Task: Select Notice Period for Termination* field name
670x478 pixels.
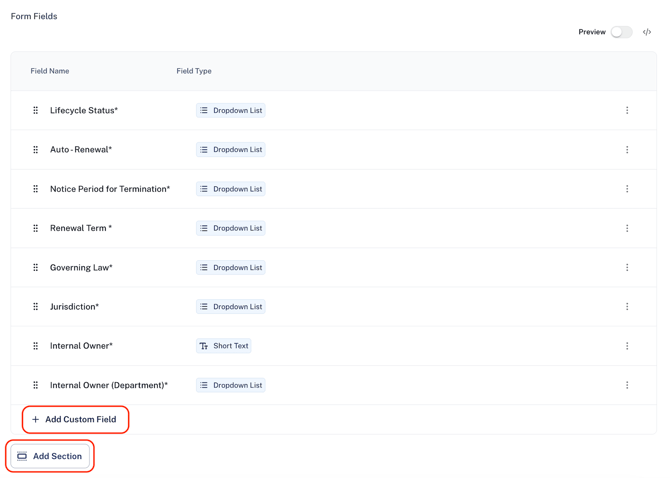Action: click(110, 189)
